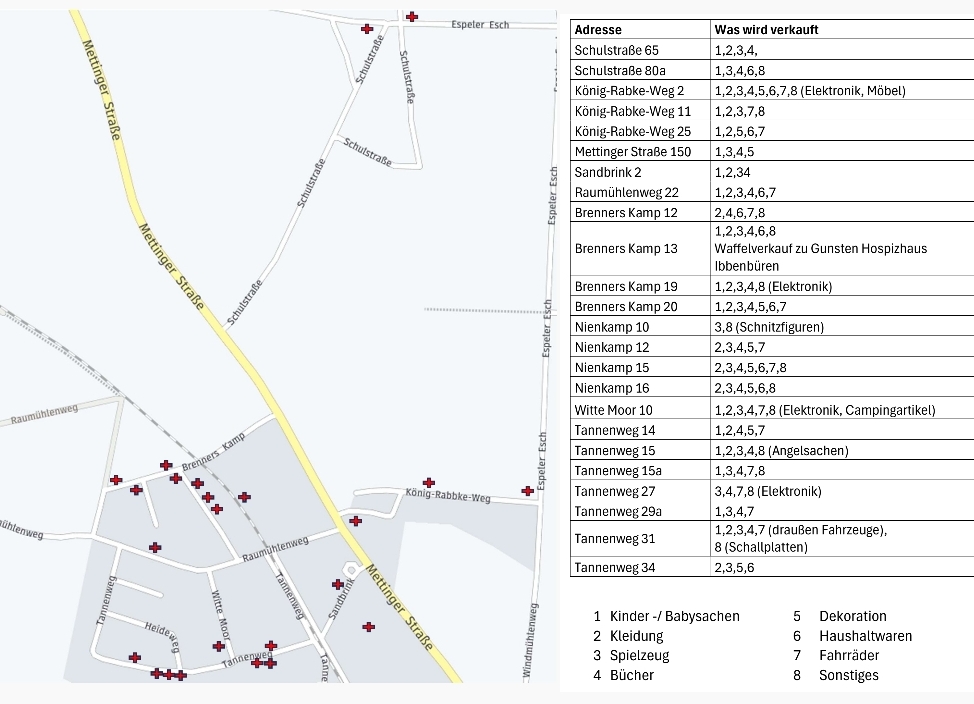The image size is (974, 704).
Task: Click marker directly left of Brenners Kamp label
Action: 166,465
